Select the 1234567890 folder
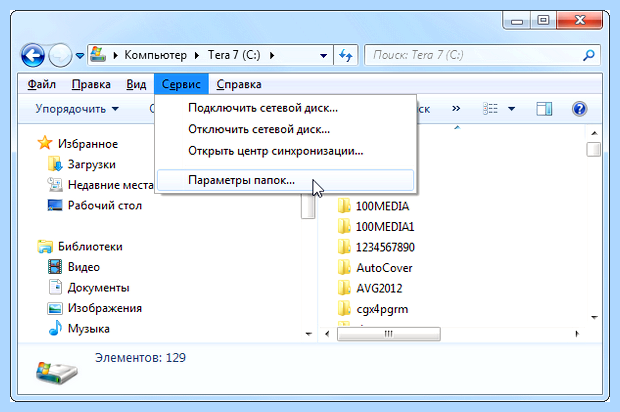The height and width of the screenshot is (412, 620). (385, 248)
